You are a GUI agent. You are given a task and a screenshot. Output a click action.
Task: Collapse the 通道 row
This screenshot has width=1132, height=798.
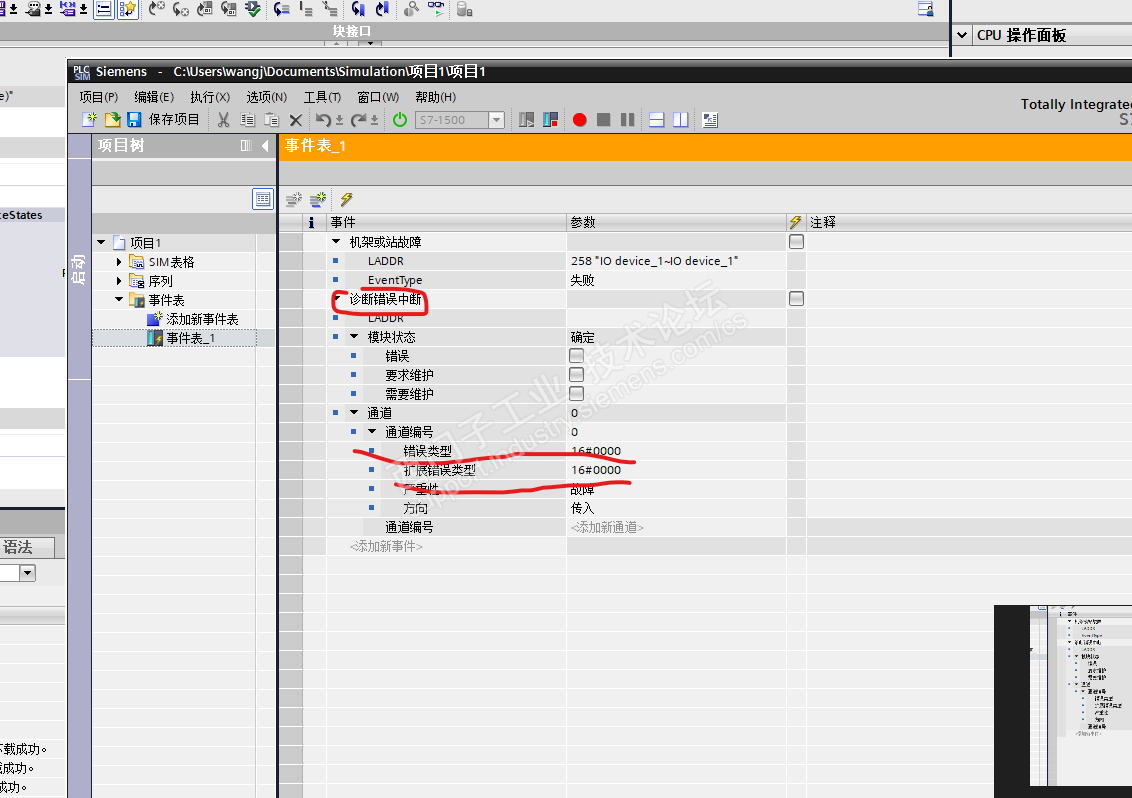click(354, 412)
